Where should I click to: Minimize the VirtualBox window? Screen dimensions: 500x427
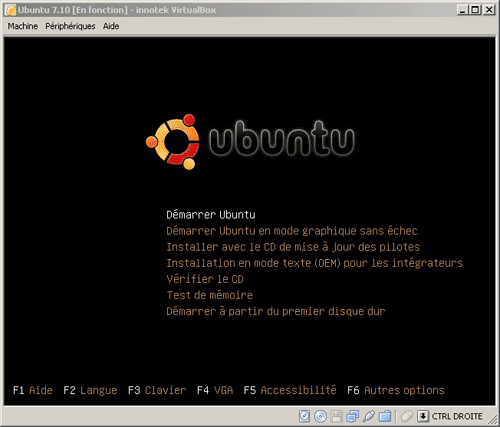click(462, 10)
